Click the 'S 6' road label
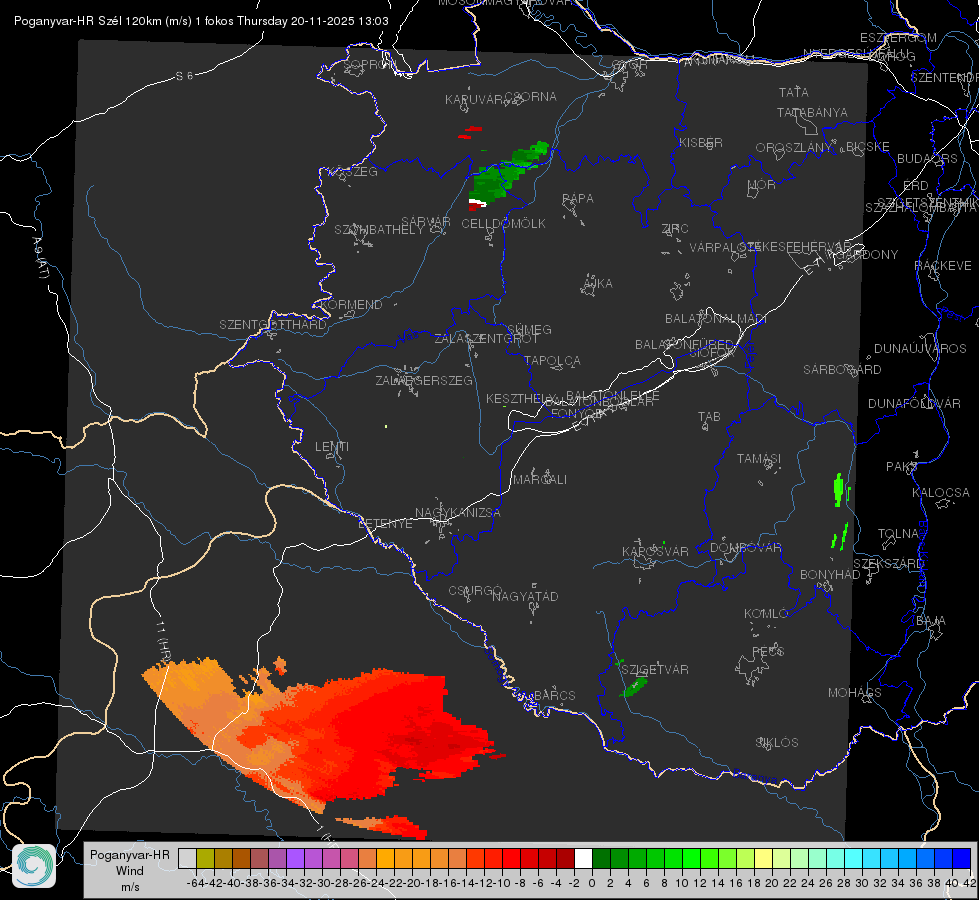The height and width of the screenshot is (900, 979). point(185,76)
